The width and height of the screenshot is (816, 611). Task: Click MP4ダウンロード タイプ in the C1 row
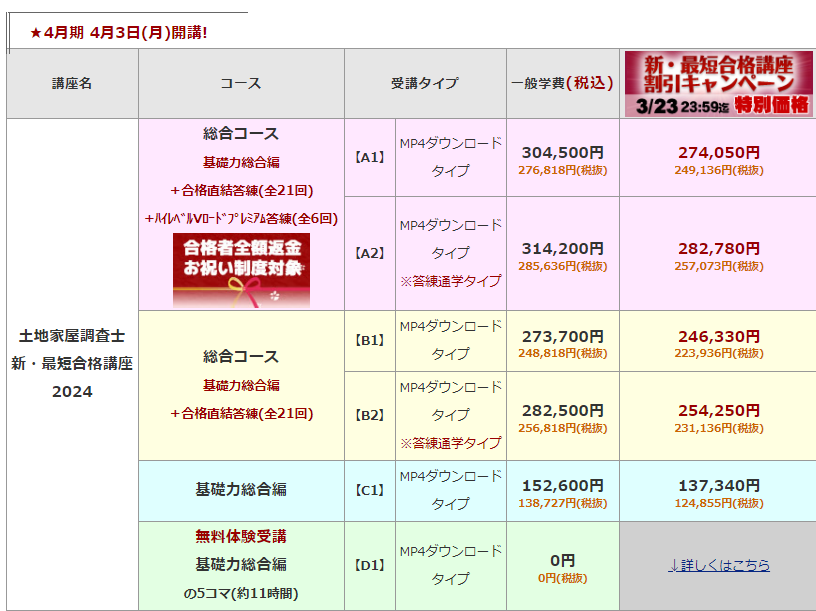point(451,490)
